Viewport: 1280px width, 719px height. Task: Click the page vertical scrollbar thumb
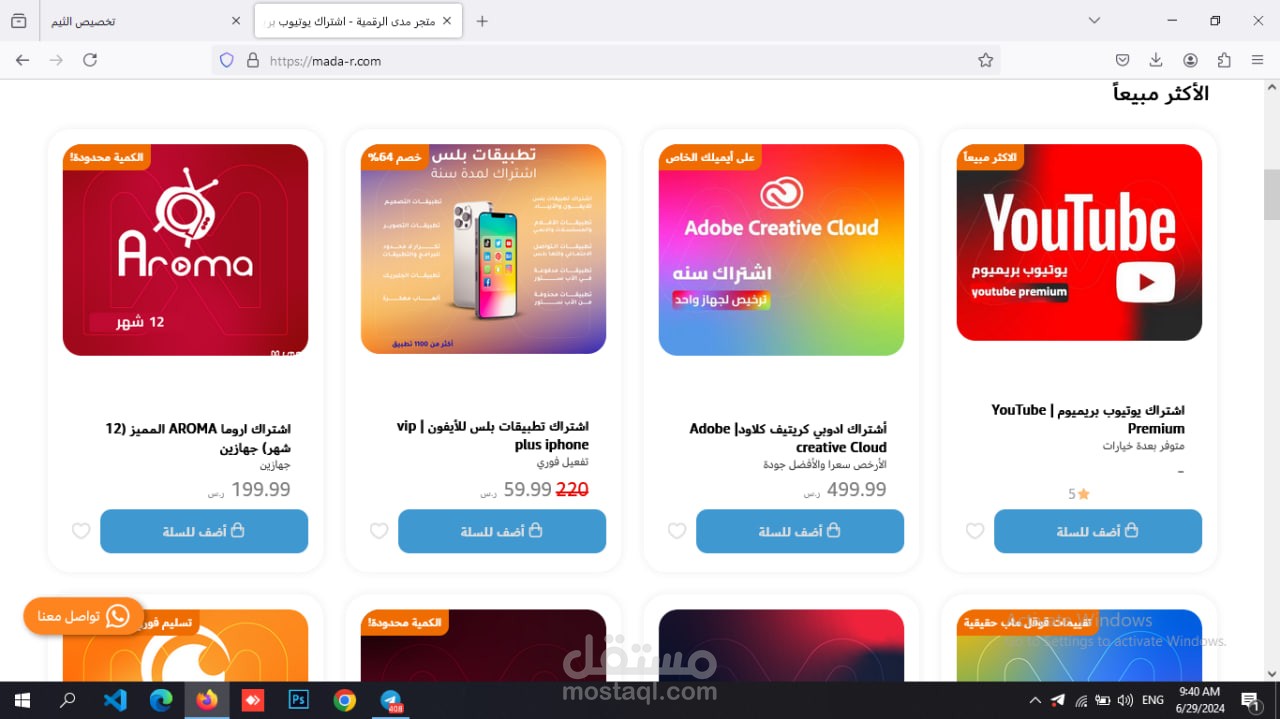click(1271, 194)
